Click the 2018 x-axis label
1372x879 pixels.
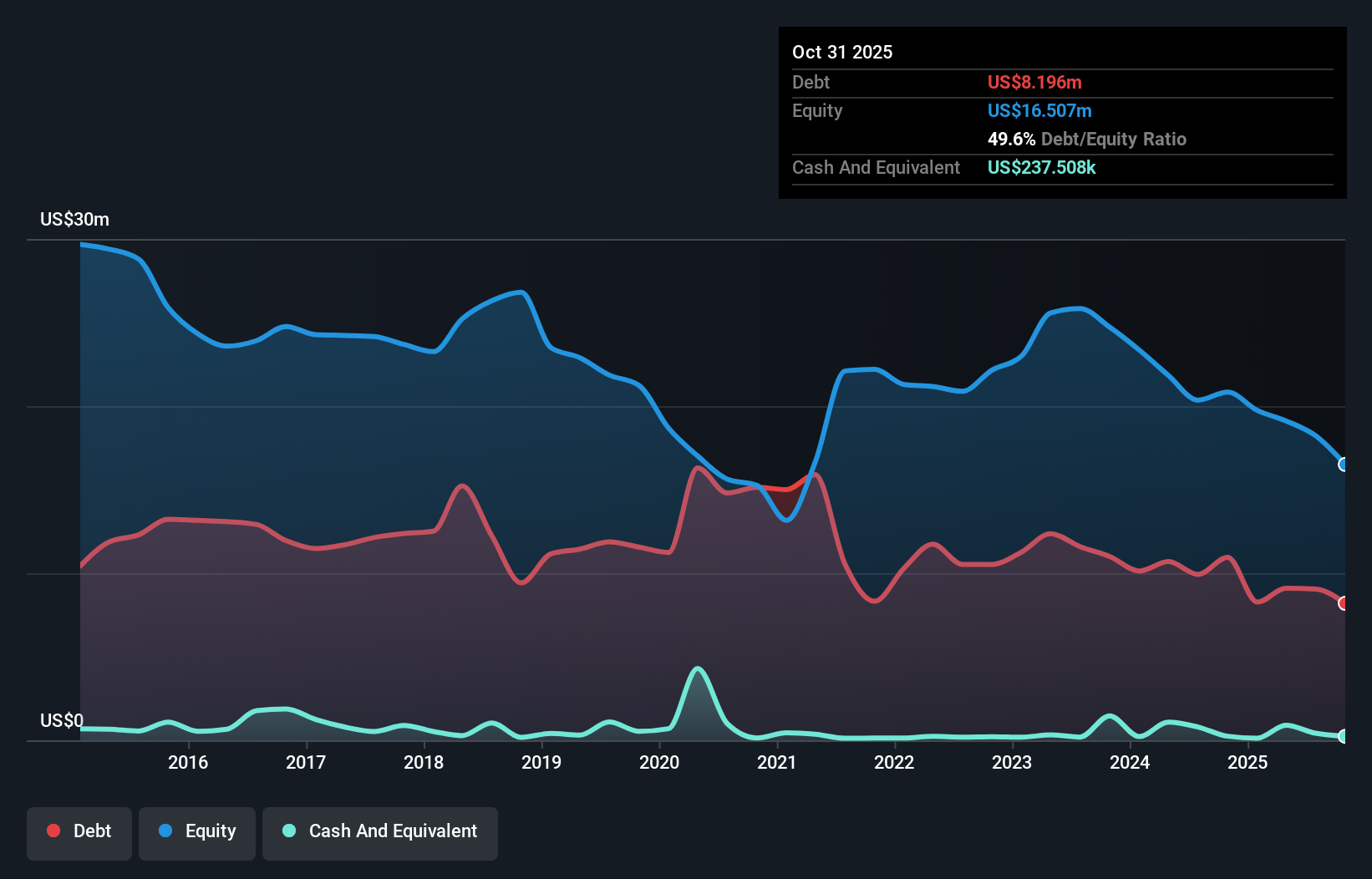pyautogui.click(x=424, y=762)
